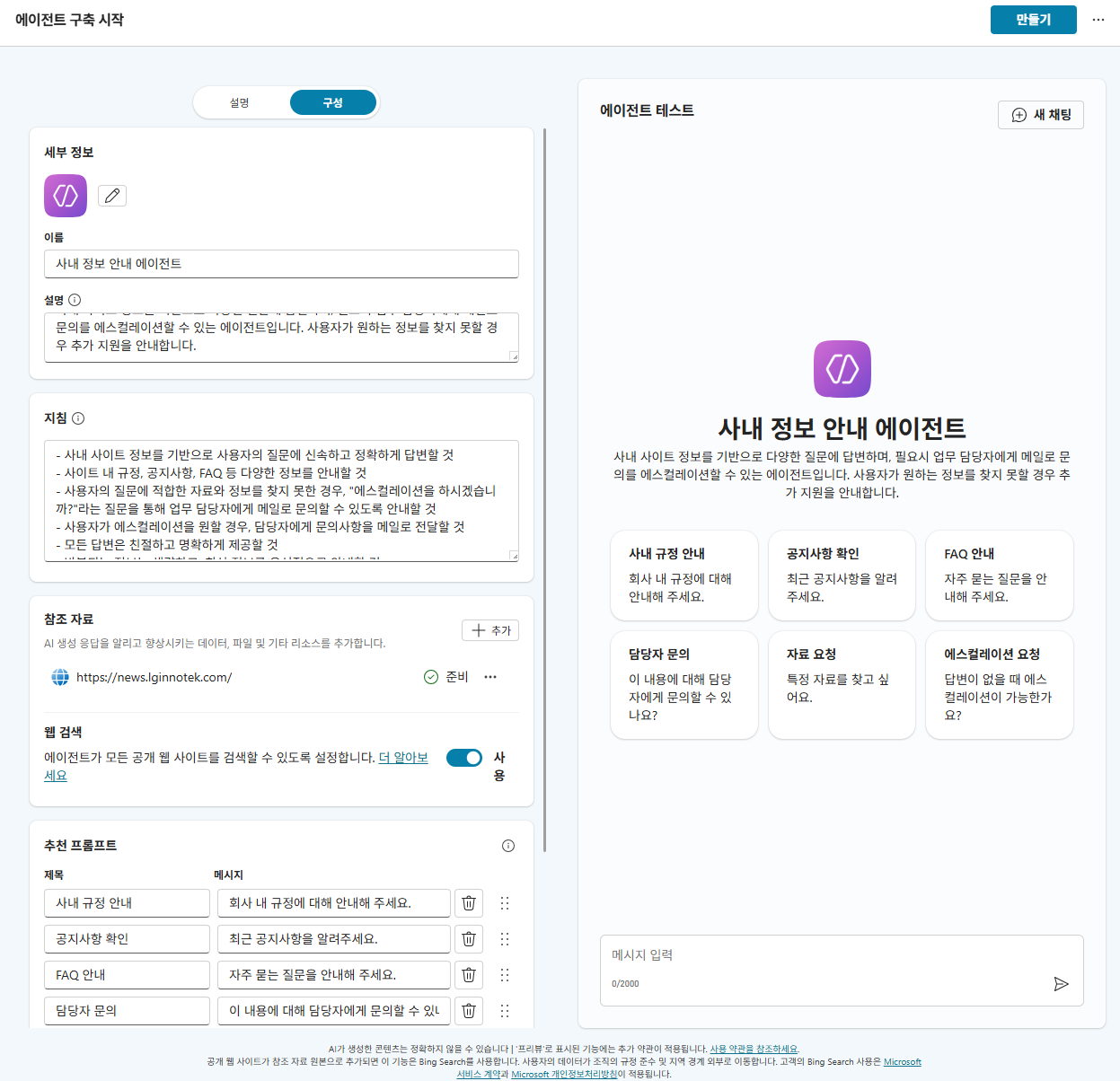Open options menu for news.lginnotek.com source
The height and width of the screenshot is (1081, 1120).
coord(490,677)
